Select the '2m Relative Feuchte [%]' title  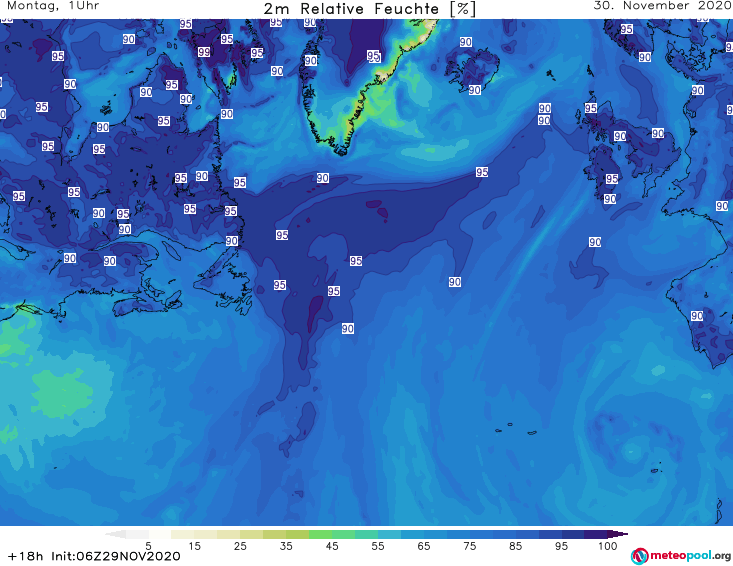point(369,9)
